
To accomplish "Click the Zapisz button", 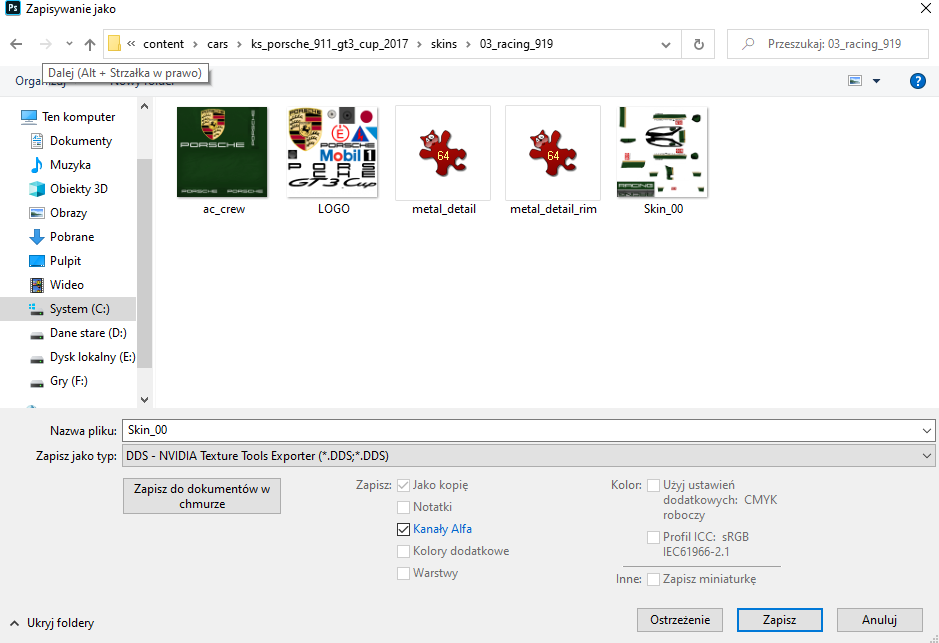I will point(779,620).
